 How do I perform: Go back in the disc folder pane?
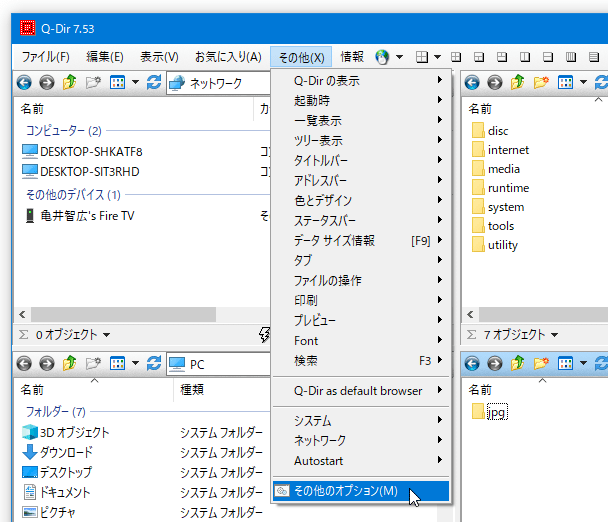pos(472,83)
